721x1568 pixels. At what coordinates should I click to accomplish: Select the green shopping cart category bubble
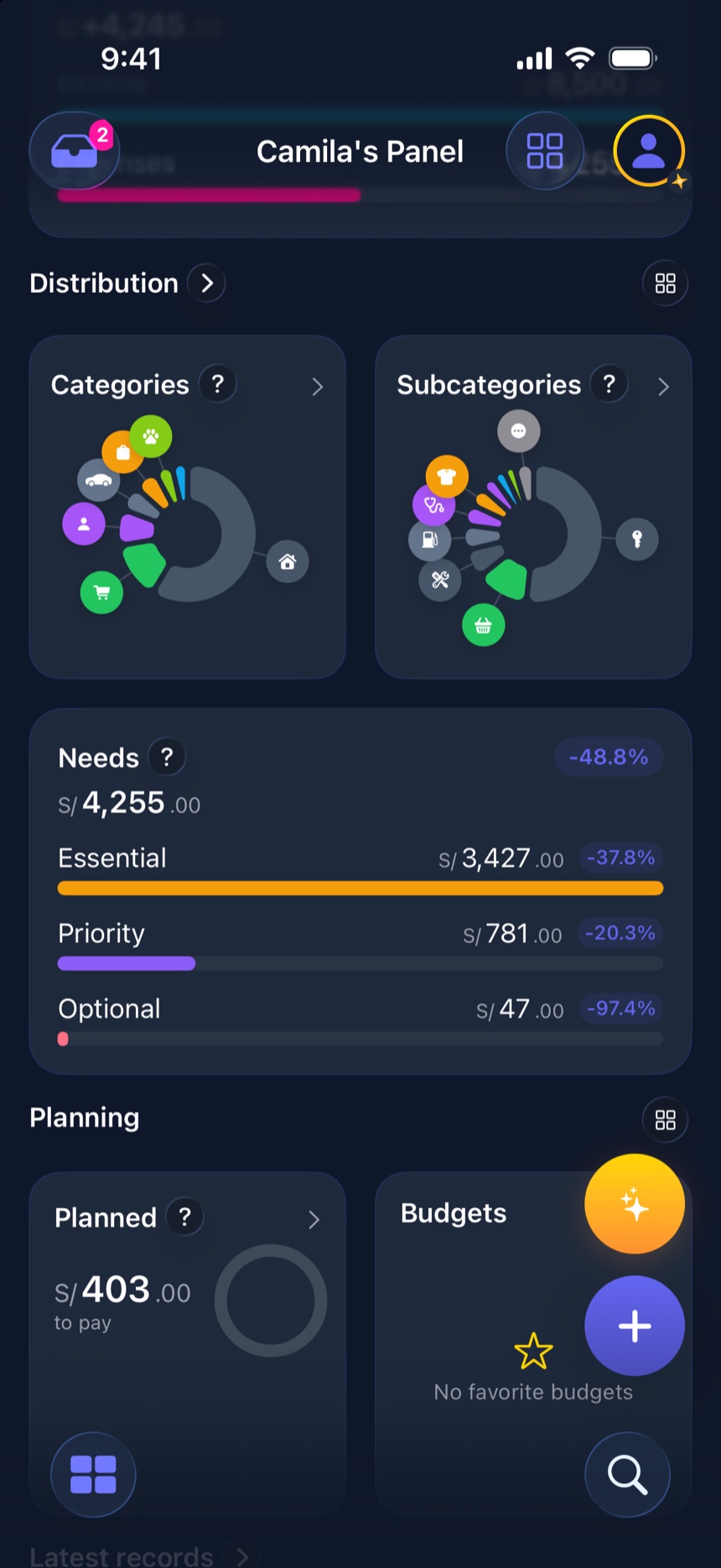[101, 592]
